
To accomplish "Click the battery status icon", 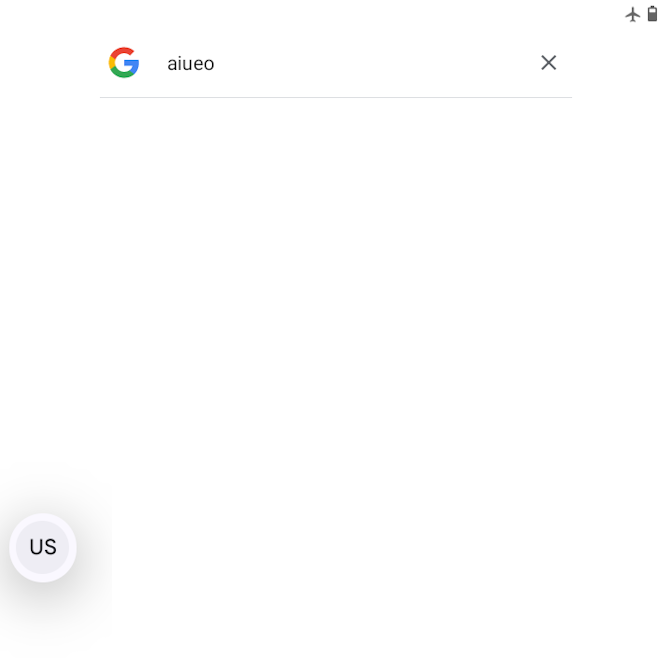I will tap(652, 14).
